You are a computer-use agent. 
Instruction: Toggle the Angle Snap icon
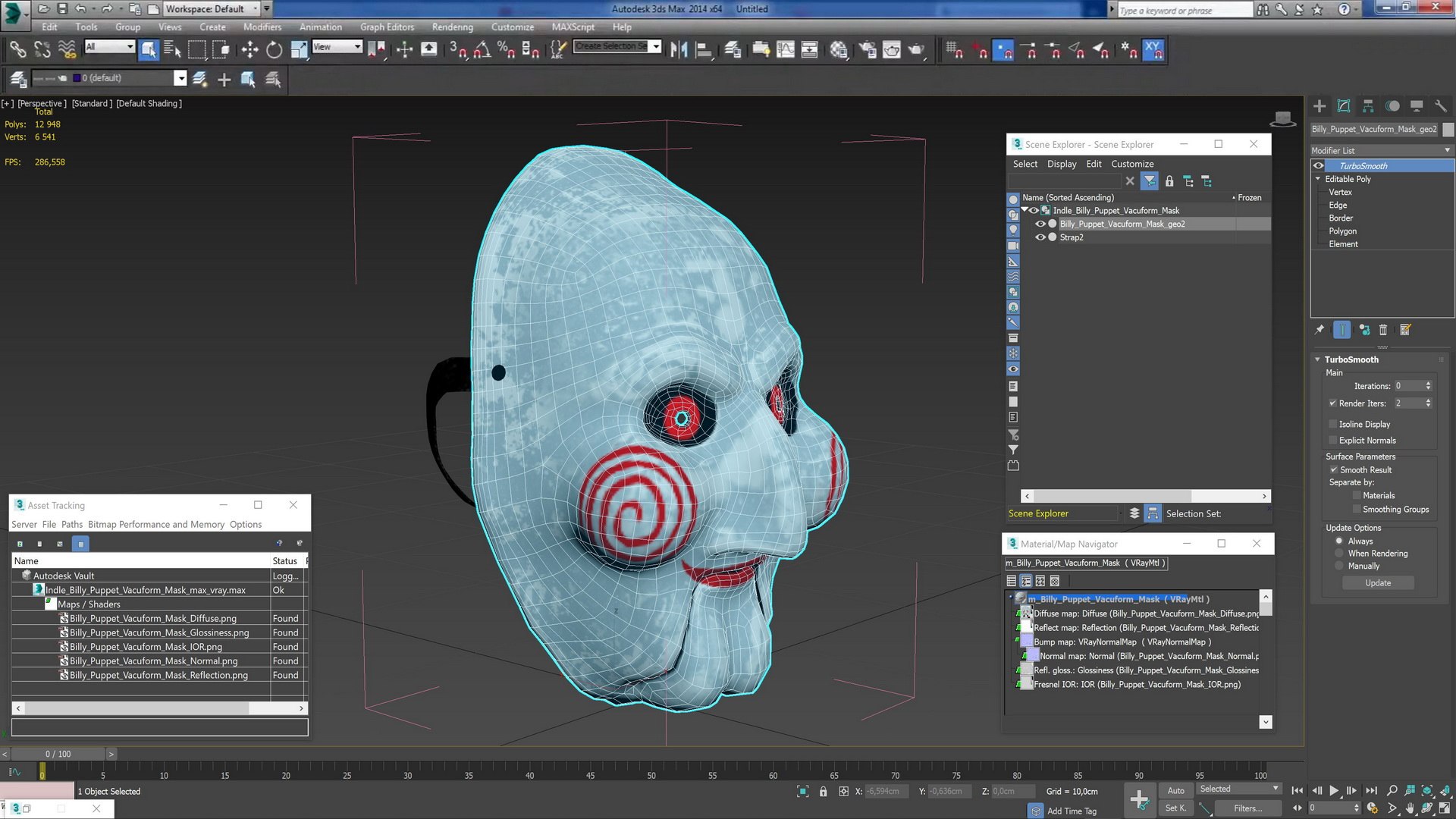pyautogui.click(x=482, y=50)
